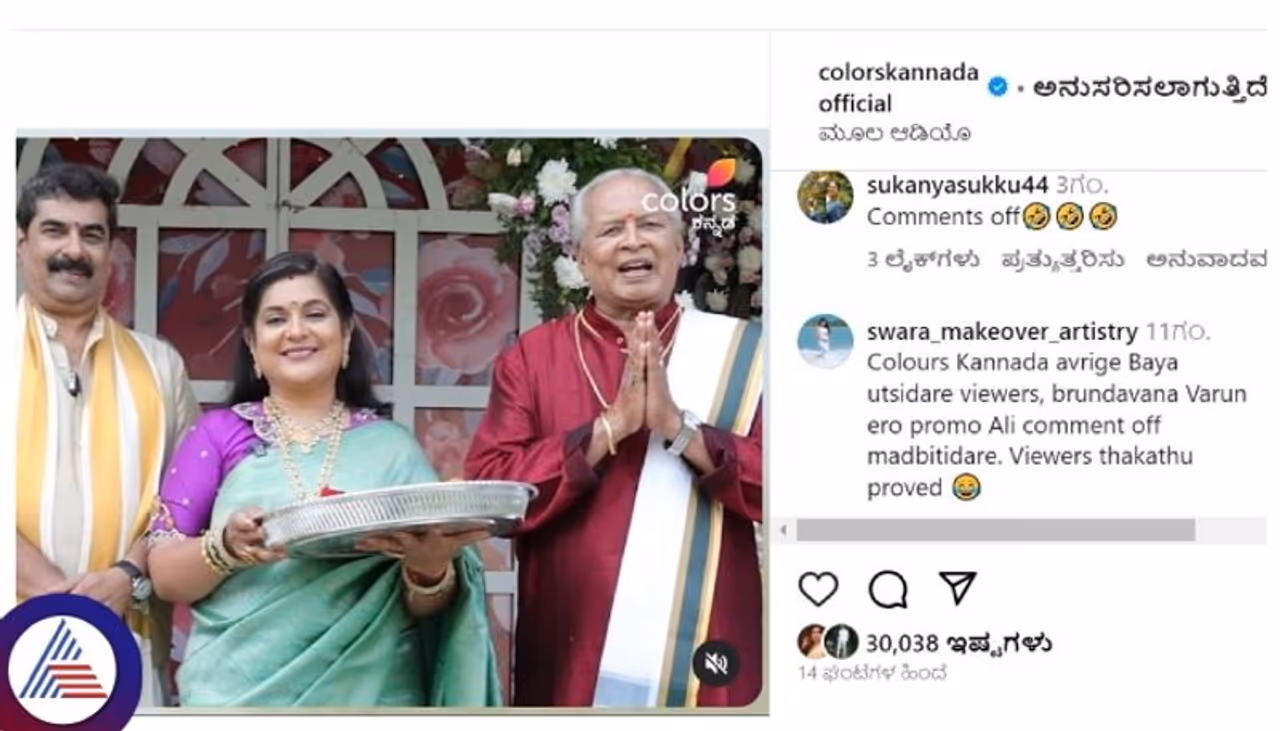Click the liker avatars beside likes count
Viewport: 1280px width, 731px height.
828,641
